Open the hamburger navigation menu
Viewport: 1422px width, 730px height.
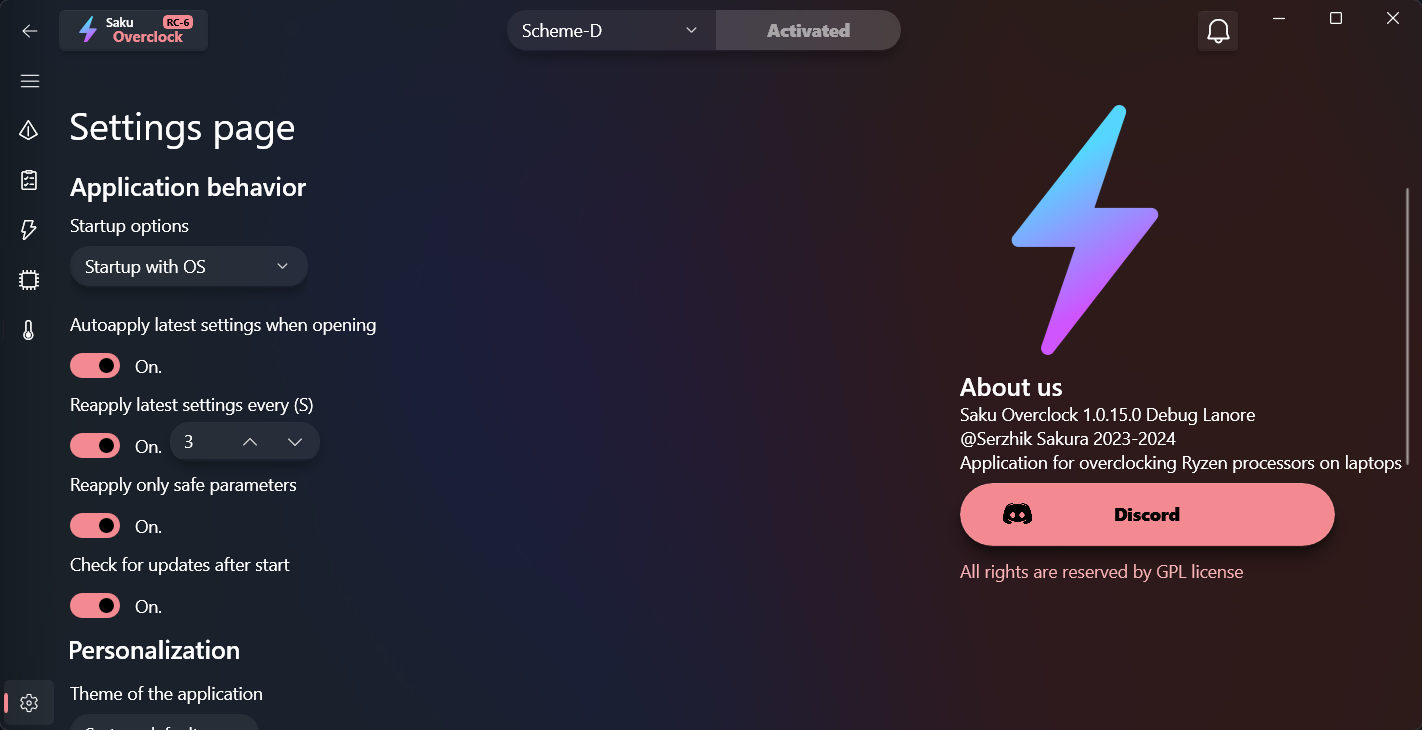click(29, 81)
